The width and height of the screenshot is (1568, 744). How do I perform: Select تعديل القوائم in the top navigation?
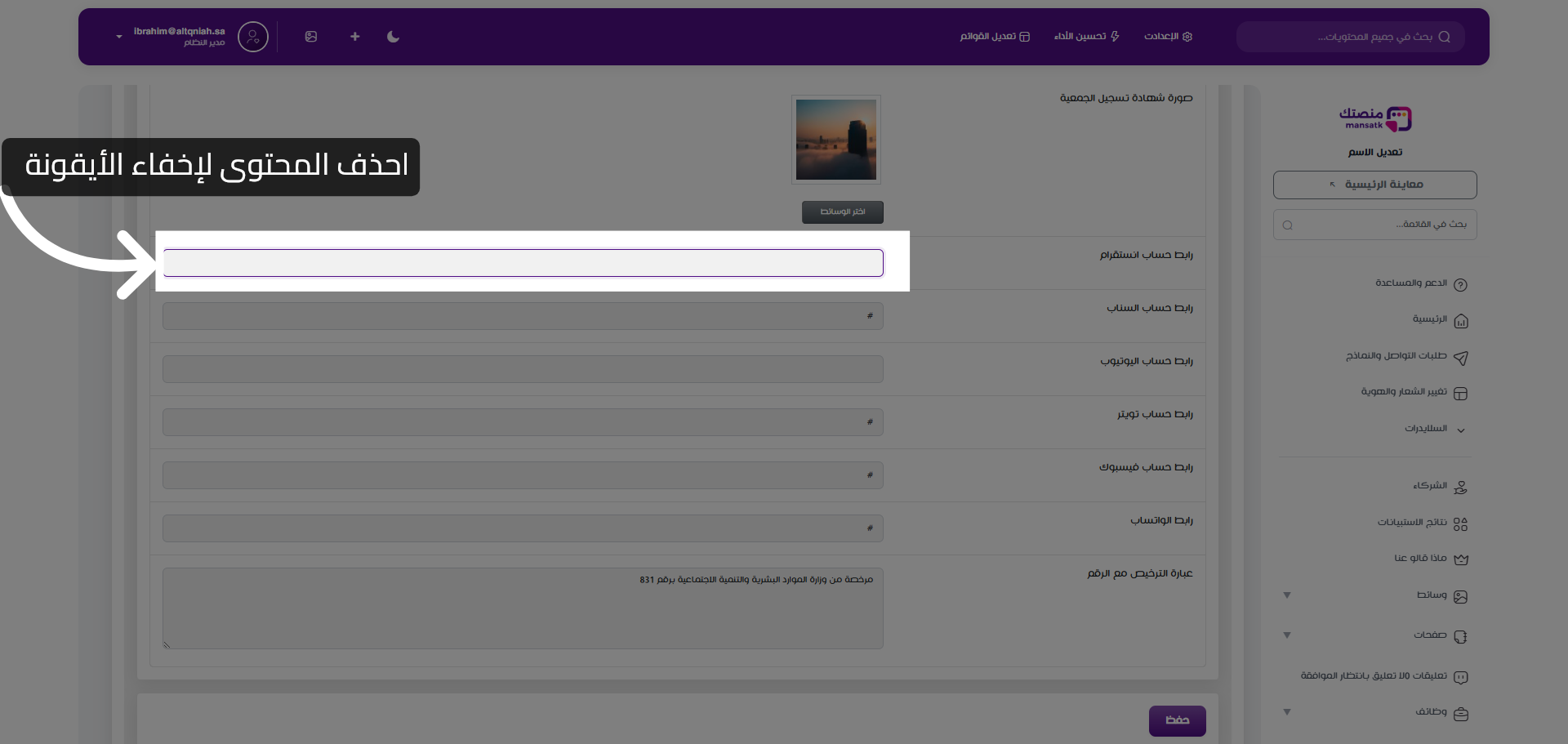pos(994,37)
